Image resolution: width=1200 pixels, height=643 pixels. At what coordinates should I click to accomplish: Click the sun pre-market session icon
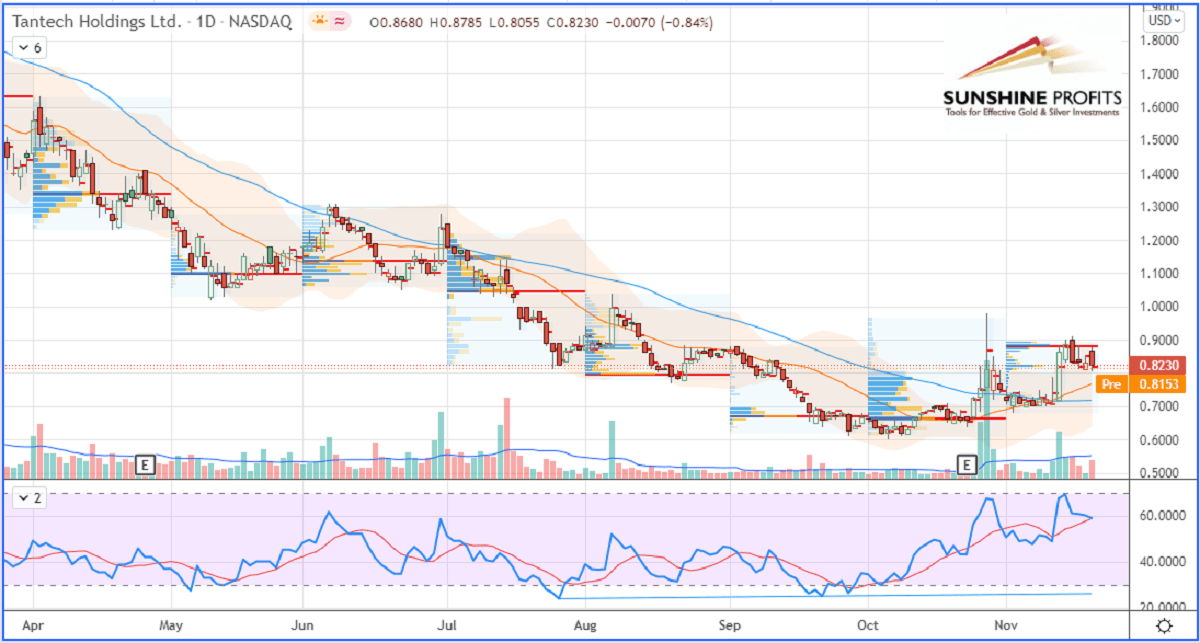pyautogui.click(x=320, y=21)
